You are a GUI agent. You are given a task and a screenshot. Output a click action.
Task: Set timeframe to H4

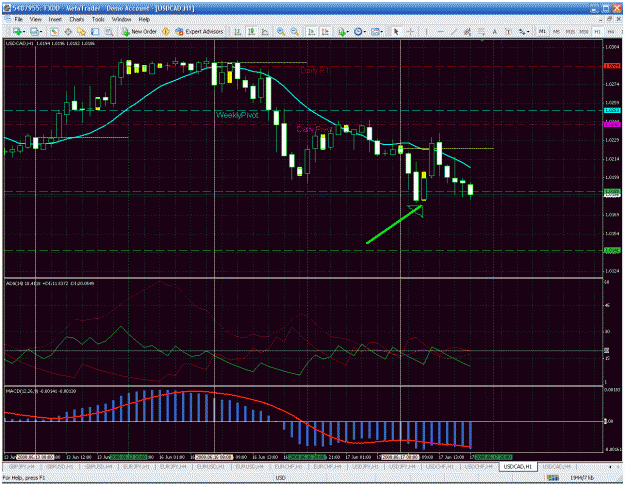611,31
